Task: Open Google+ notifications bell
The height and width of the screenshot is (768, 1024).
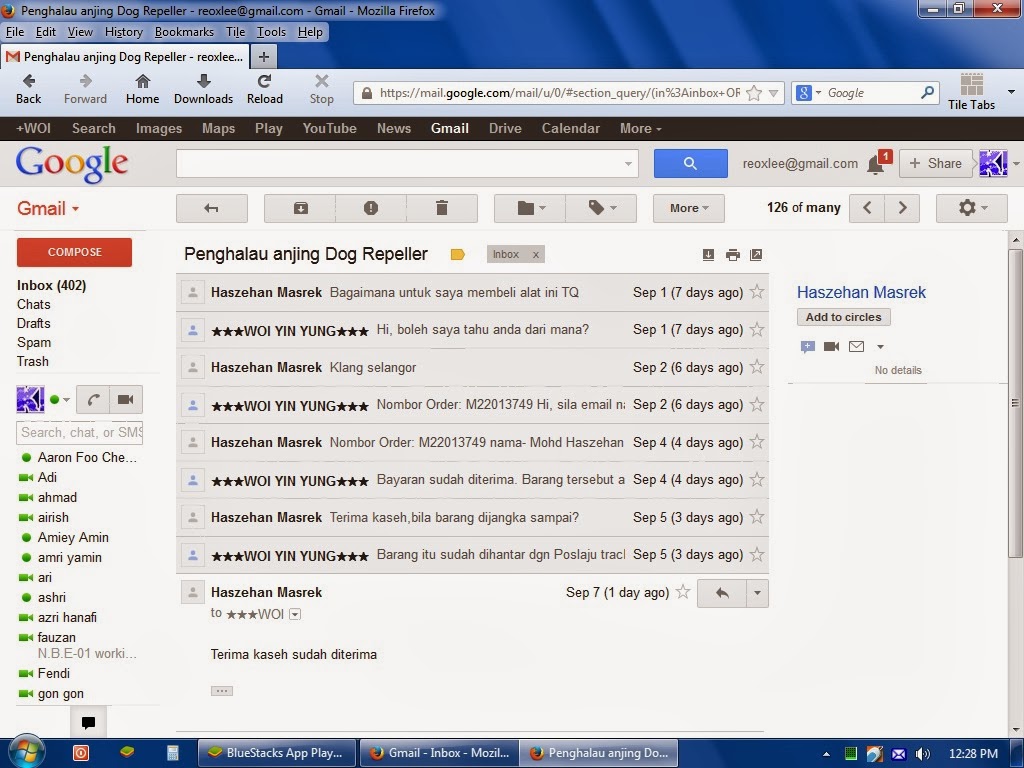Action: coord(876,165)
